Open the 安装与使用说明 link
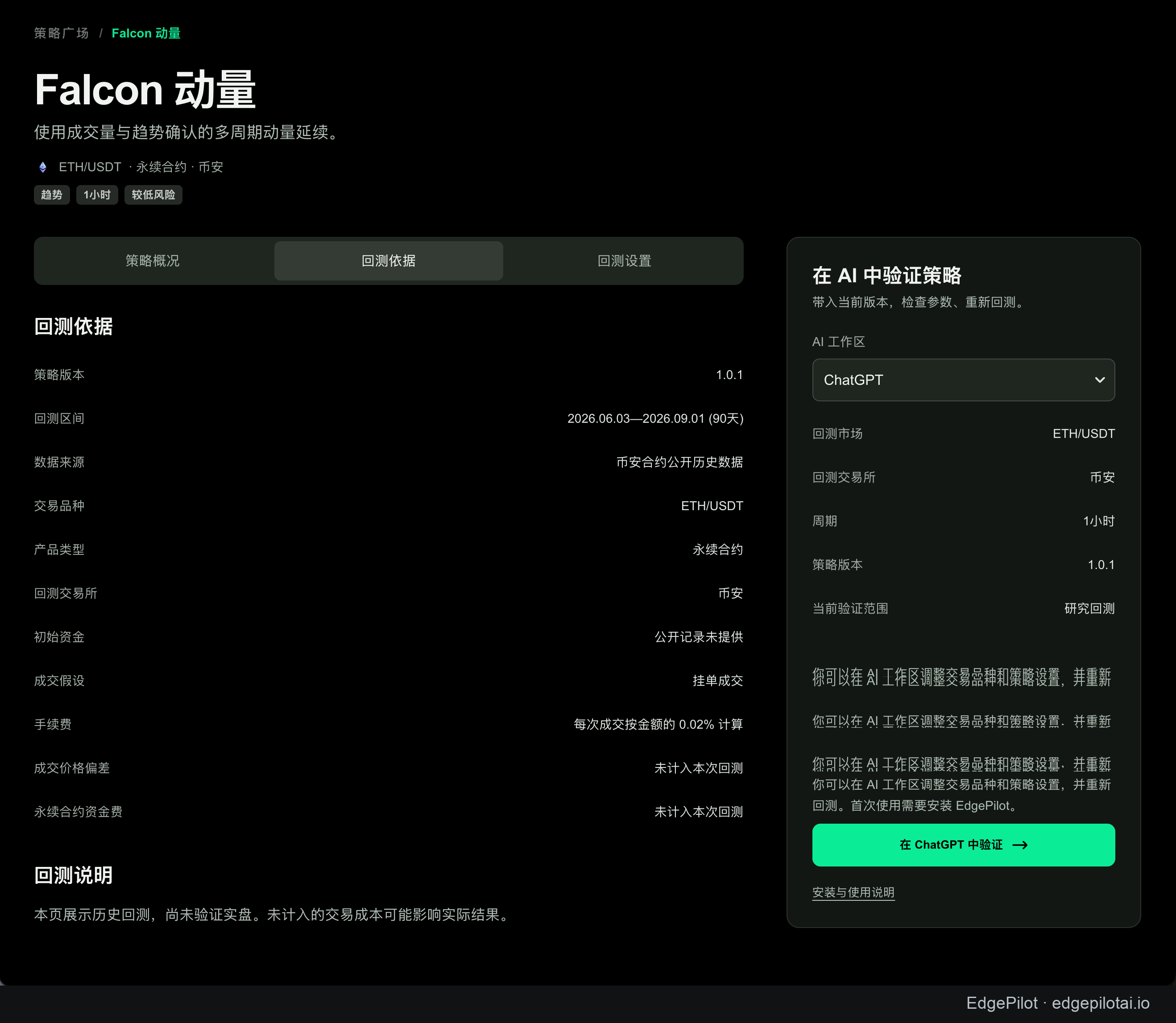The width and height of the screenshot is (1176, 1023). pos(853,892)
